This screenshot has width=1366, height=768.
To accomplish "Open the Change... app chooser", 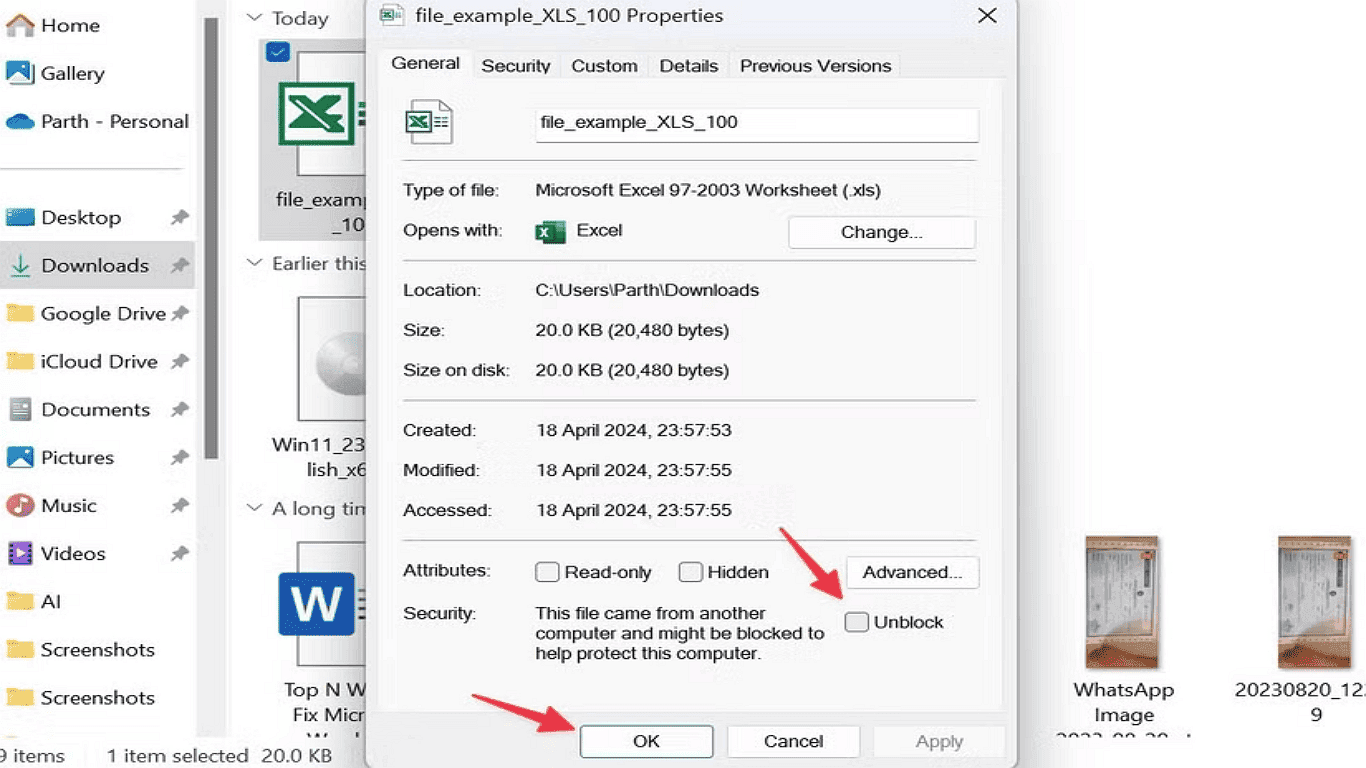I will coord(881,232).
